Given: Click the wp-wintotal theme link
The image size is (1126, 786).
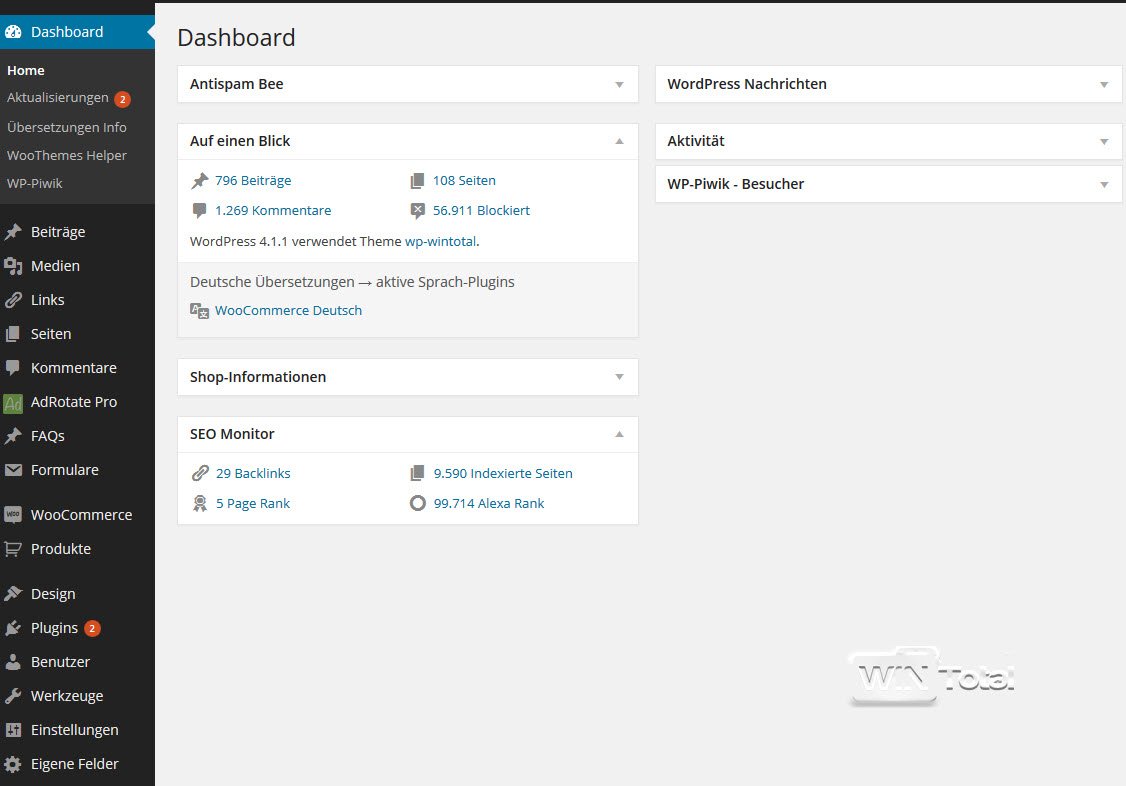Looking at the screenshot, I should pos(440,241).
